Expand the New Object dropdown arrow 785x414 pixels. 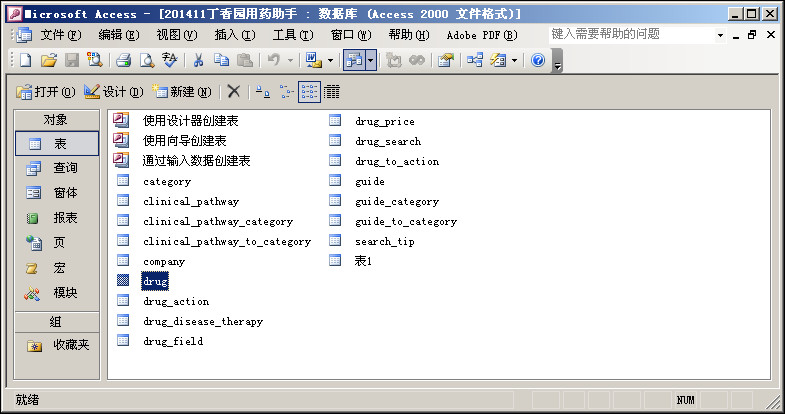(x=514, y=61)
